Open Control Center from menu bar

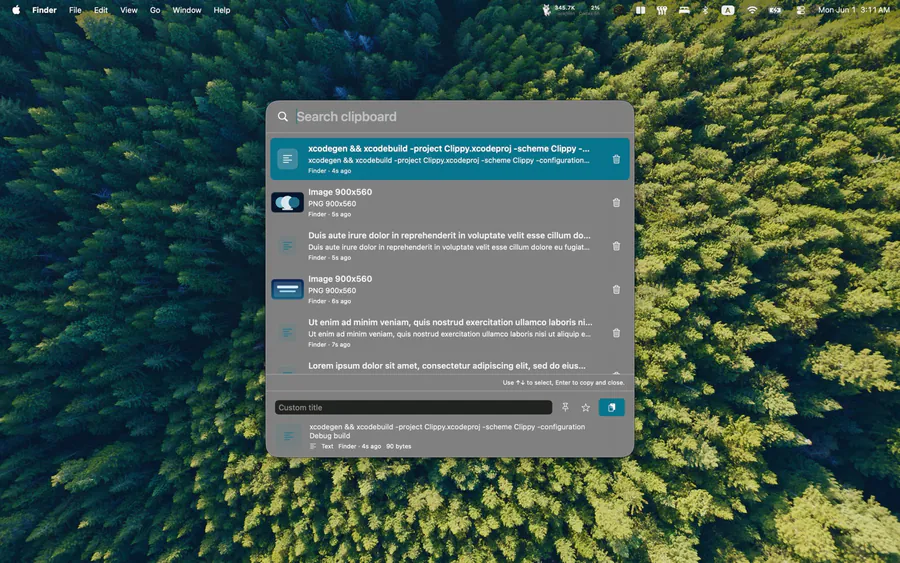(800, 10)
